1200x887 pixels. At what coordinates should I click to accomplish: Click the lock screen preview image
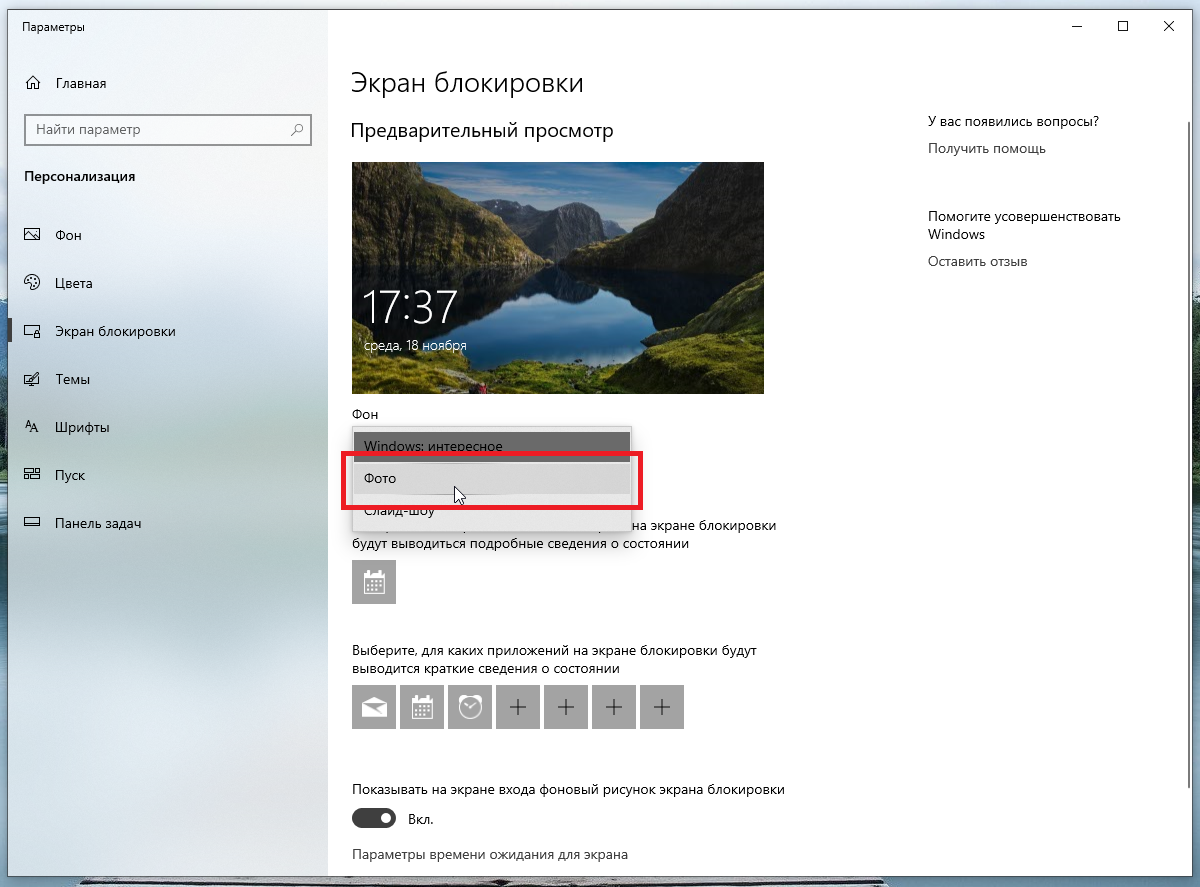(558, 278)
